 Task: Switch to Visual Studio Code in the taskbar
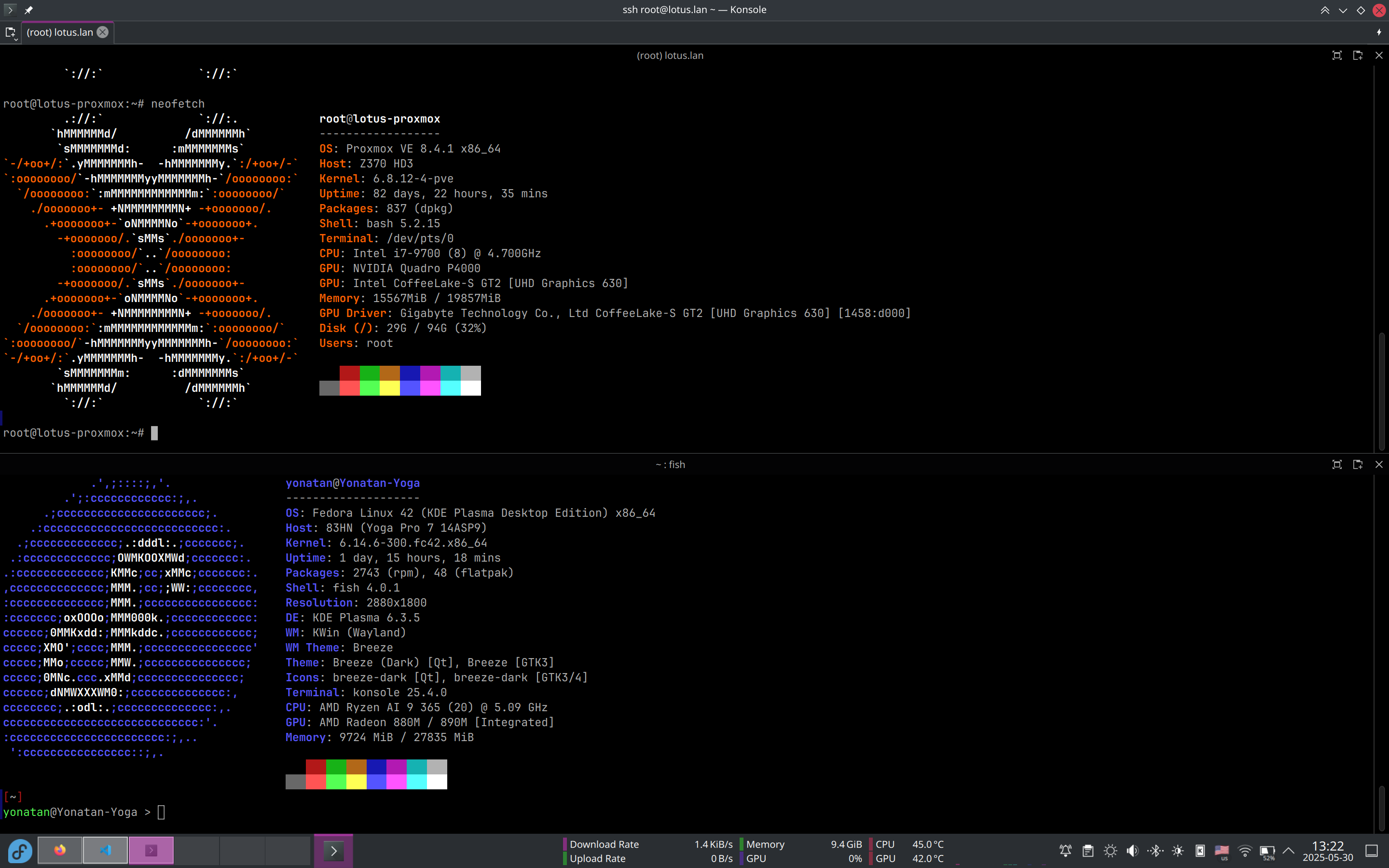pyautogui.click(x=106, y=850)
